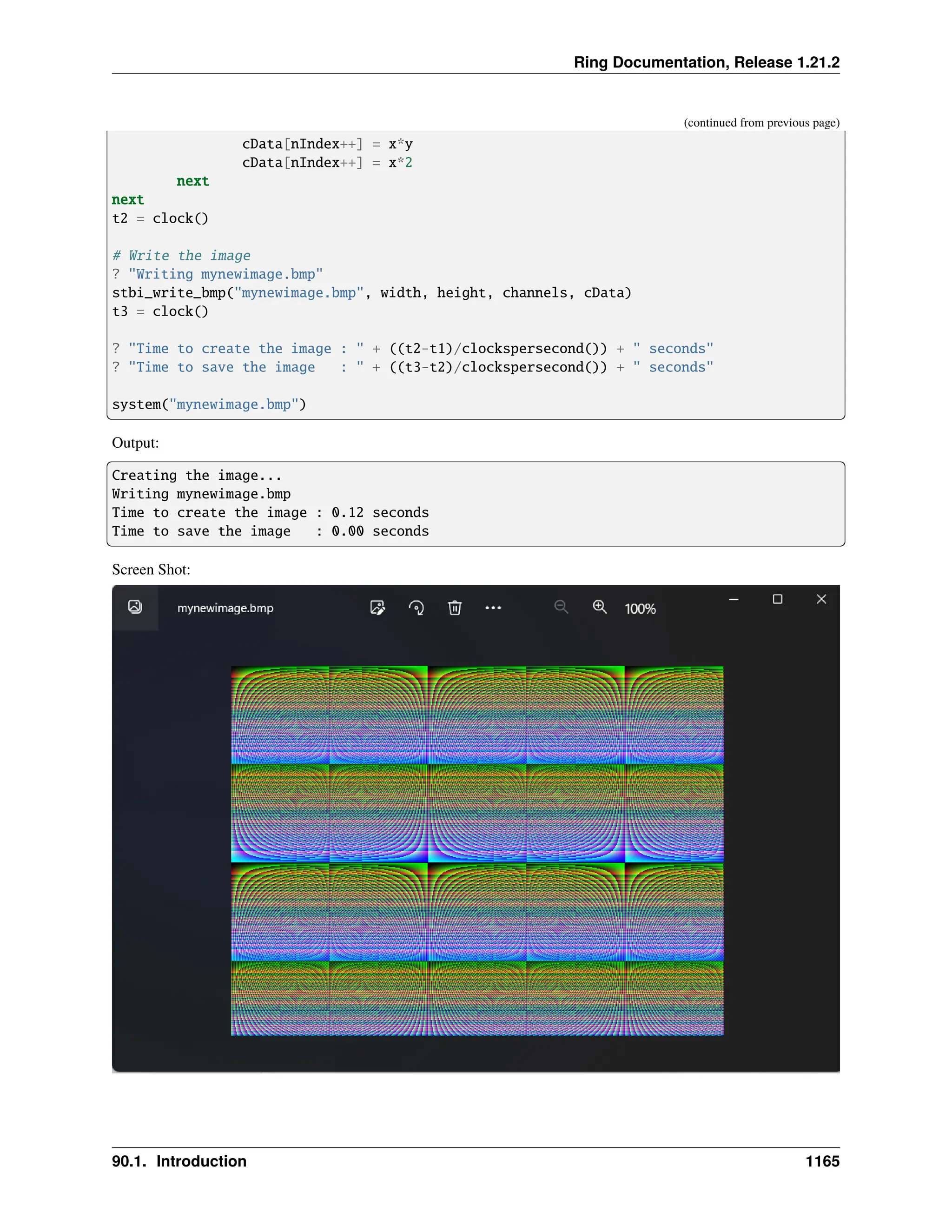
Task: Click the 'continued from previous page' note
Action: pos(761,122)
